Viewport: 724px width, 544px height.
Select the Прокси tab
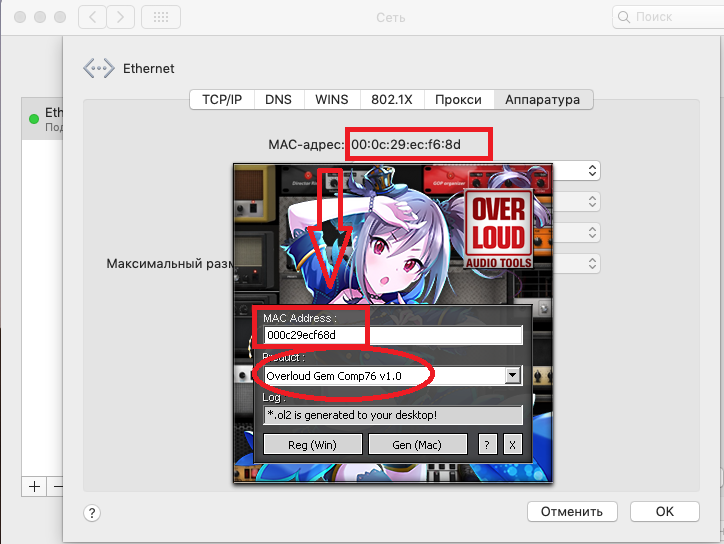[459, 100]
